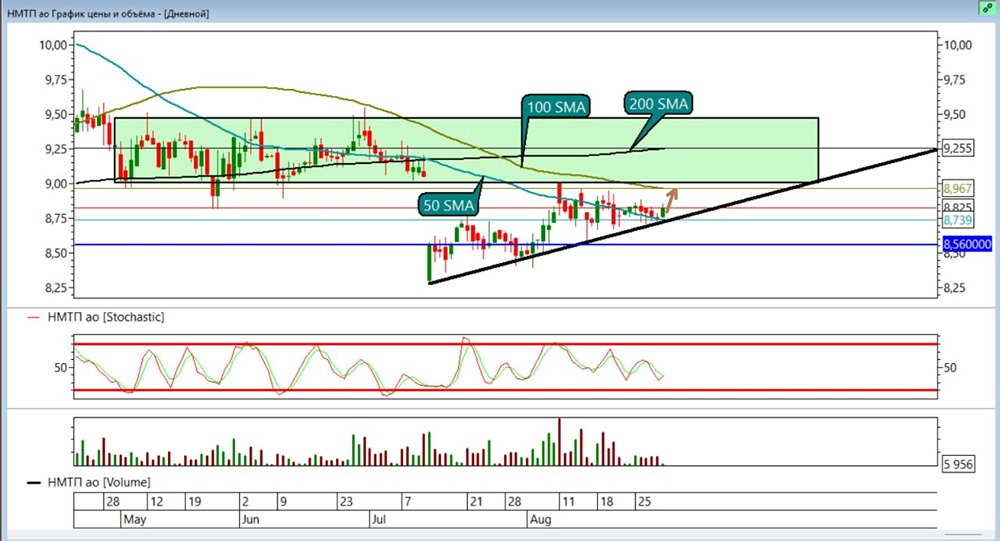Click the НМТП ао [Volume] legend label

(x=99, y=482)
